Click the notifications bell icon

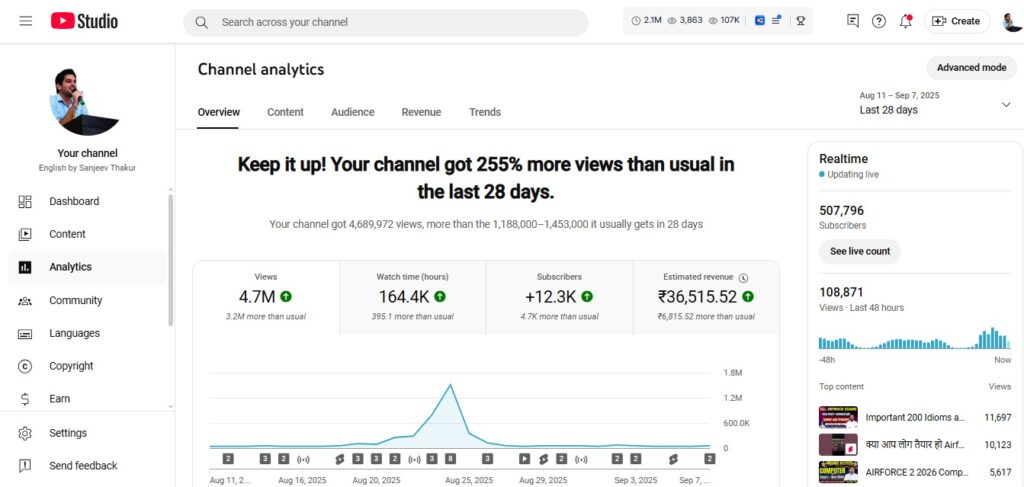tap(905, 21)
